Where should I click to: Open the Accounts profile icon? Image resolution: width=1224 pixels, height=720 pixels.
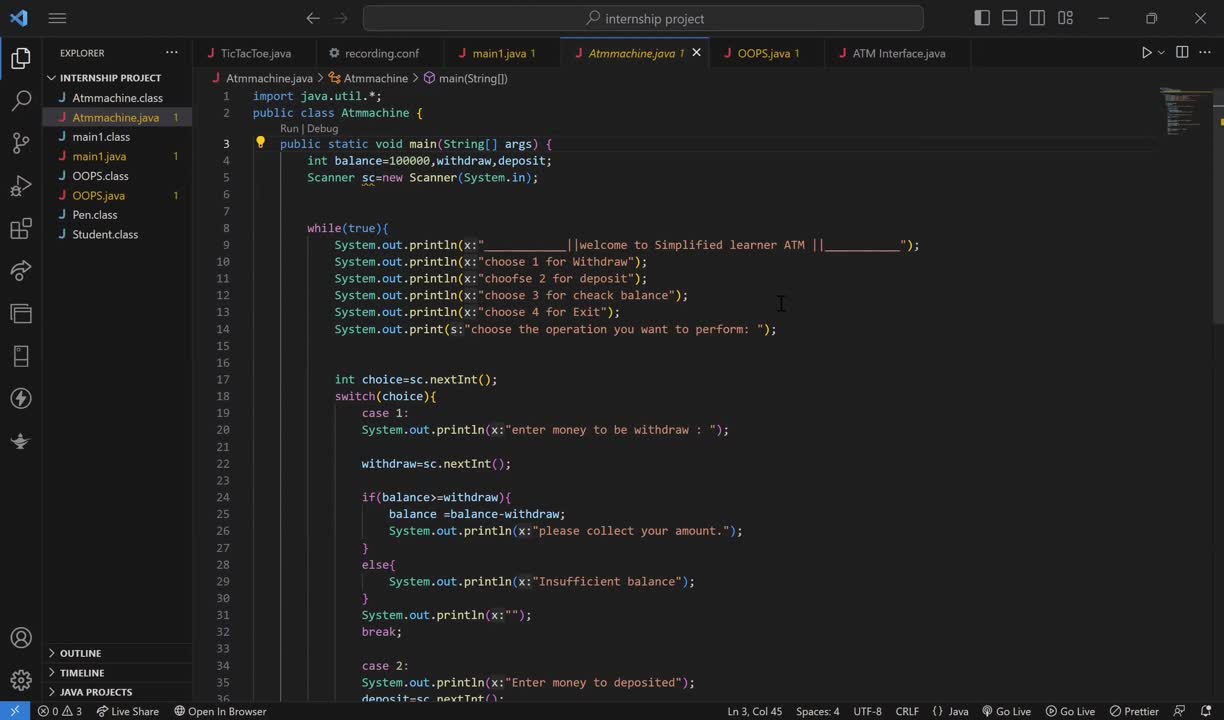[21, 638]
